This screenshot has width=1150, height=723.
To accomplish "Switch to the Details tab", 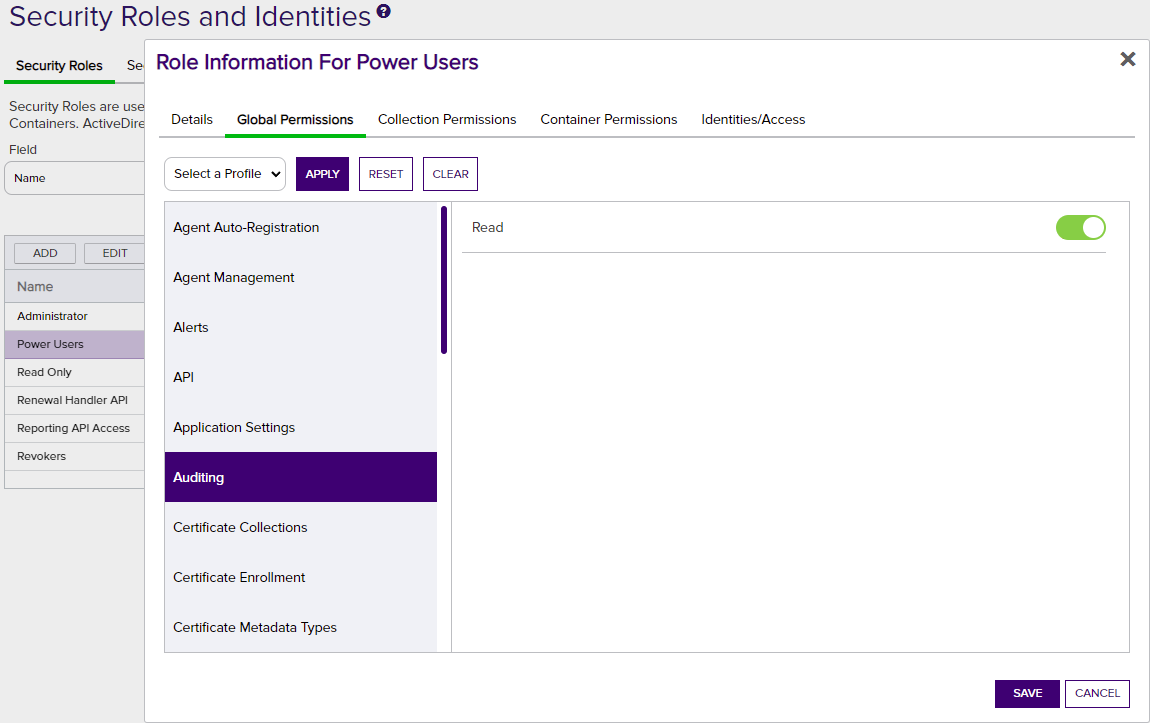I will pos(192,120).
